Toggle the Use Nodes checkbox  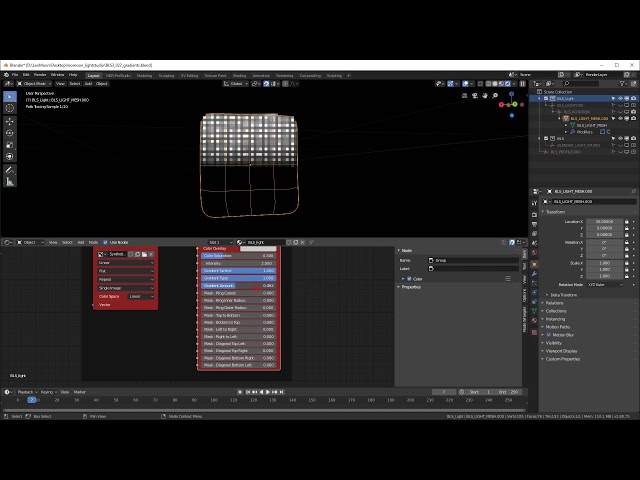click(x=105, y=242)
